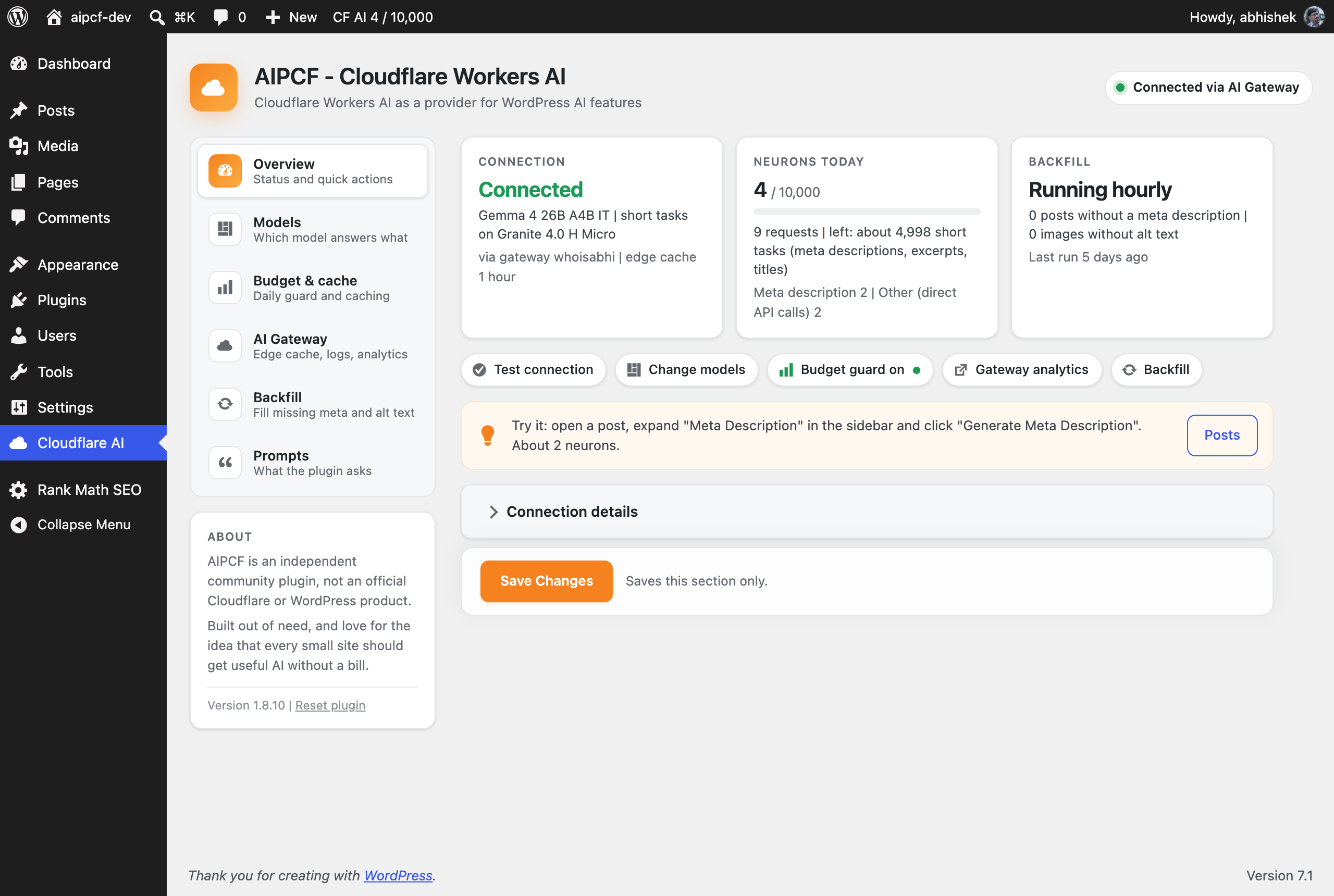Click the abhishek user avatar
1334x896 pixels.
coord(1314,17)
